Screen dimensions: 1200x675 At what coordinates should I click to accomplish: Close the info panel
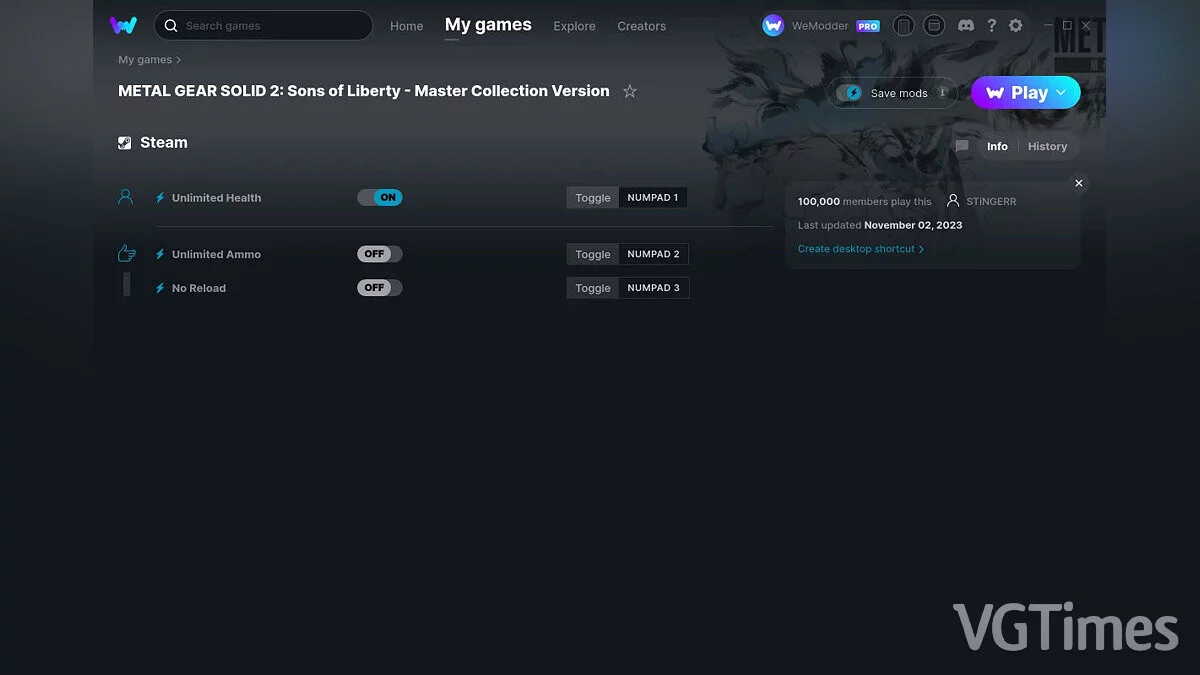coord(1079,183)
